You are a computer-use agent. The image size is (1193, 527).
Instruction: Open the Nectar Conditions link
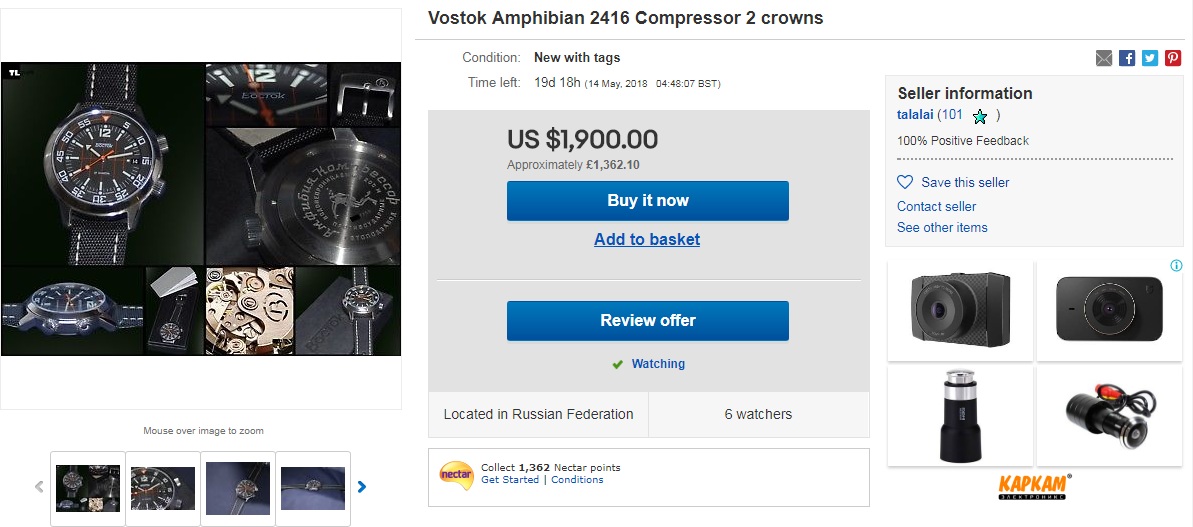(577, 480)
